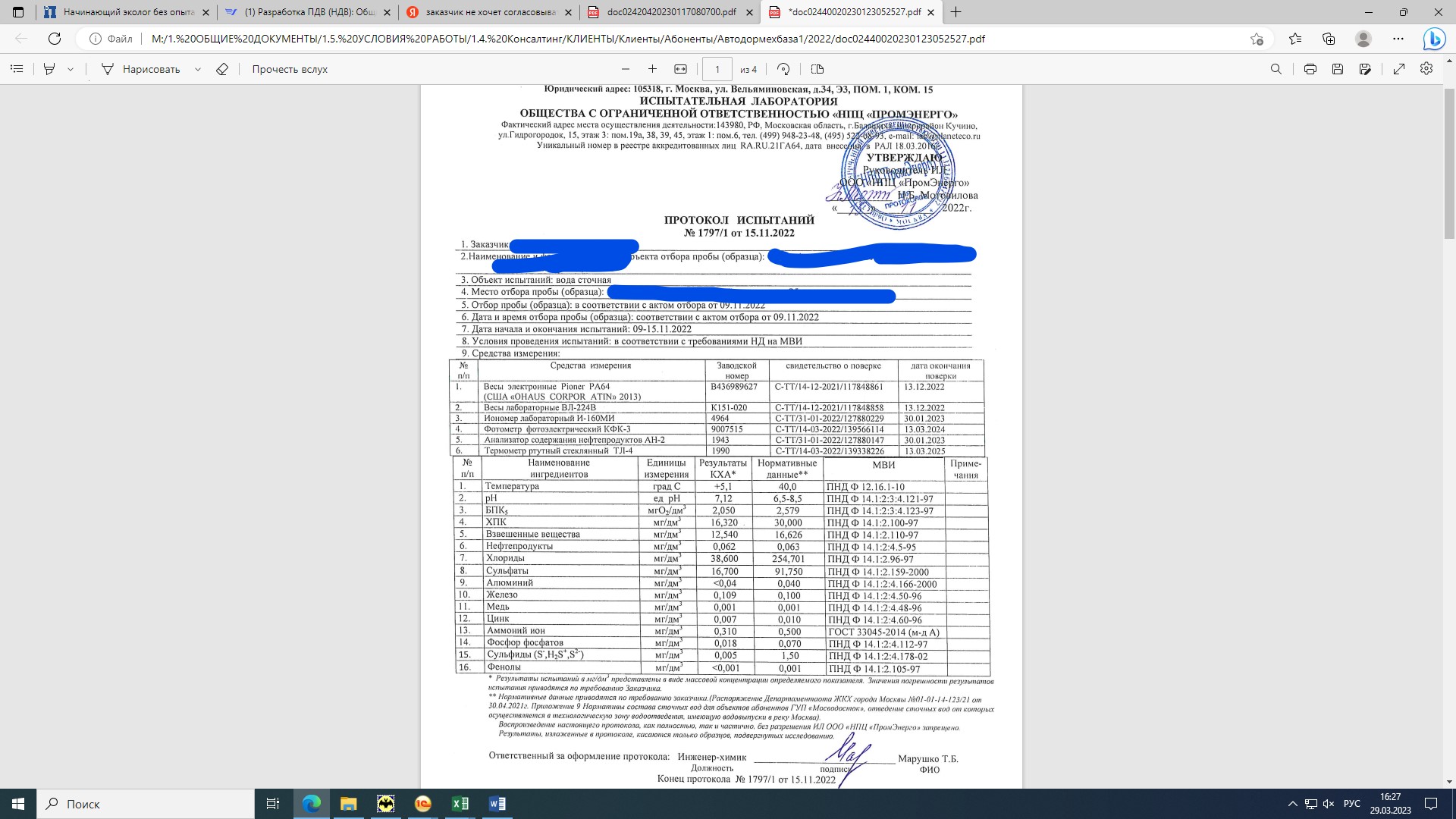The image size is (1456, 819).
Task: Open search in PDF
Action: [x=1276, y=69]
